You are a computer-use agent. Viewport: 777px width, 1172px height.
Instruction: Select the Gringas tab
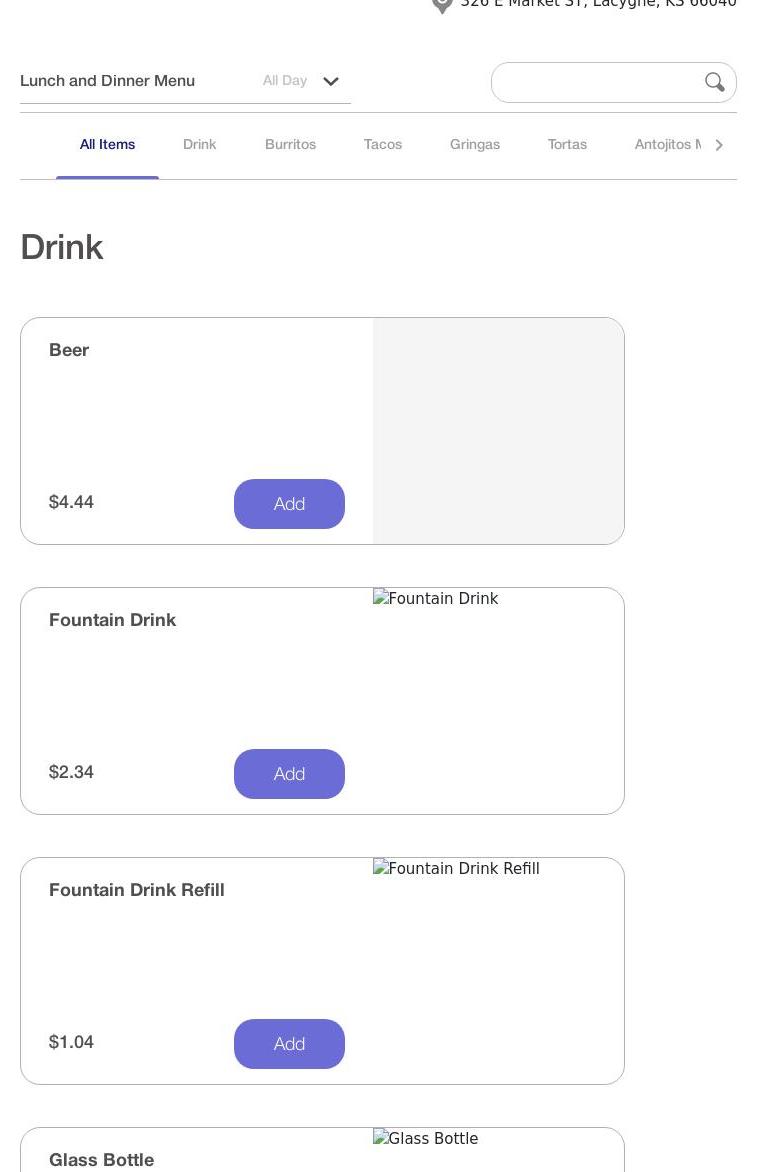(x=475, y=145)
